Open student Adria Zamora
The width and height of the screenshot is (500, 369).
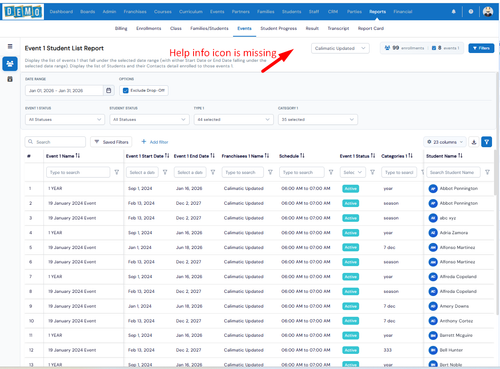454,233
